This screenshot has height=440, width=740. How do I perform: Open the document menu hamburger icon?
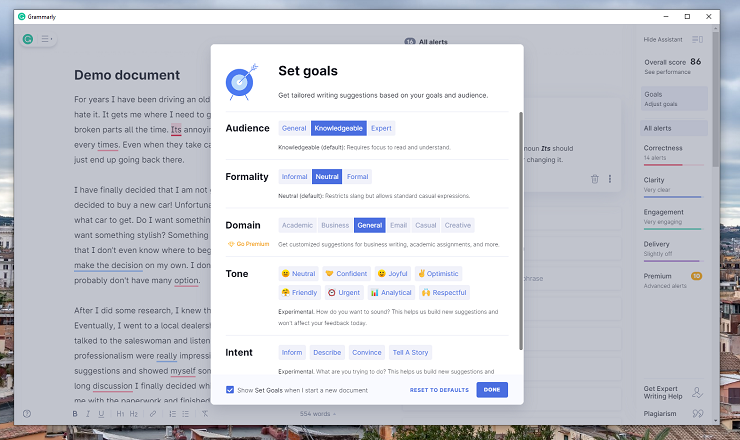46,39
